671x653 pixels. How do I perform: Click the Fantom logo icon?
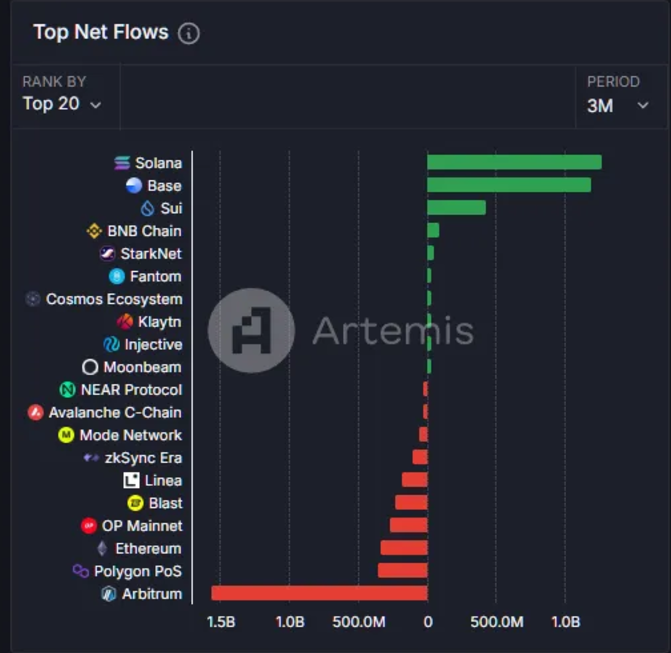tap(117, 276)
